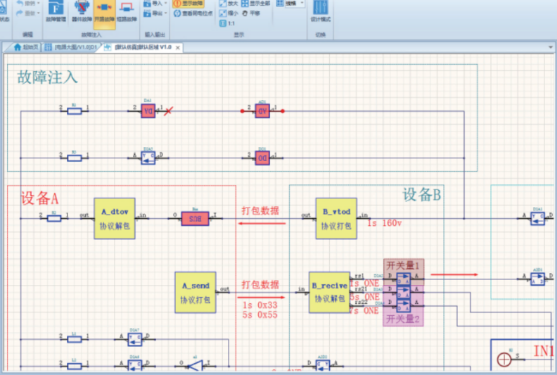This screenshot has height=375, width=557.
Task: Click the 缩小 zoom out icon
Action: (228, 13)
